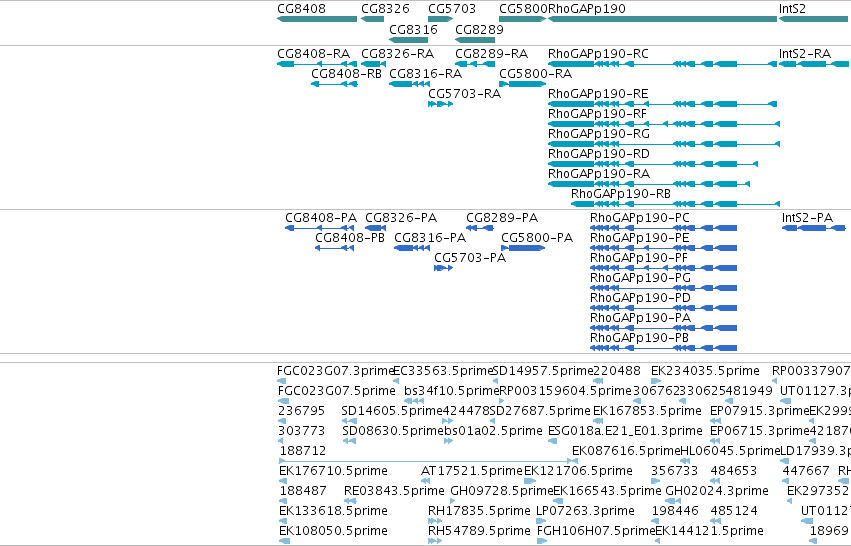The width and height of the screenshot is (851, 546).
Task: Click protein CG8408-PB
Action: pos(334,248)
